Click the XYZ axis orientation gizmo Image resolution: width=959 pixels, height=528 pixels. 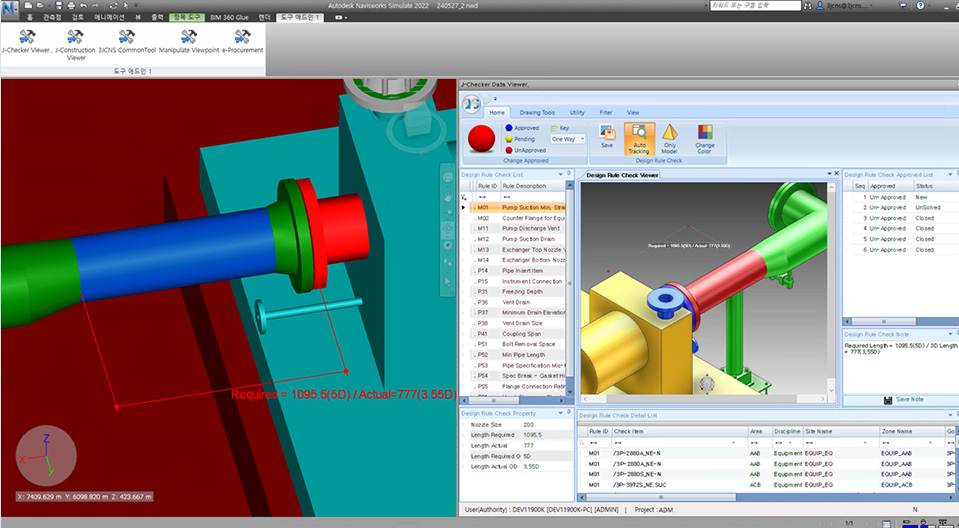46,456
